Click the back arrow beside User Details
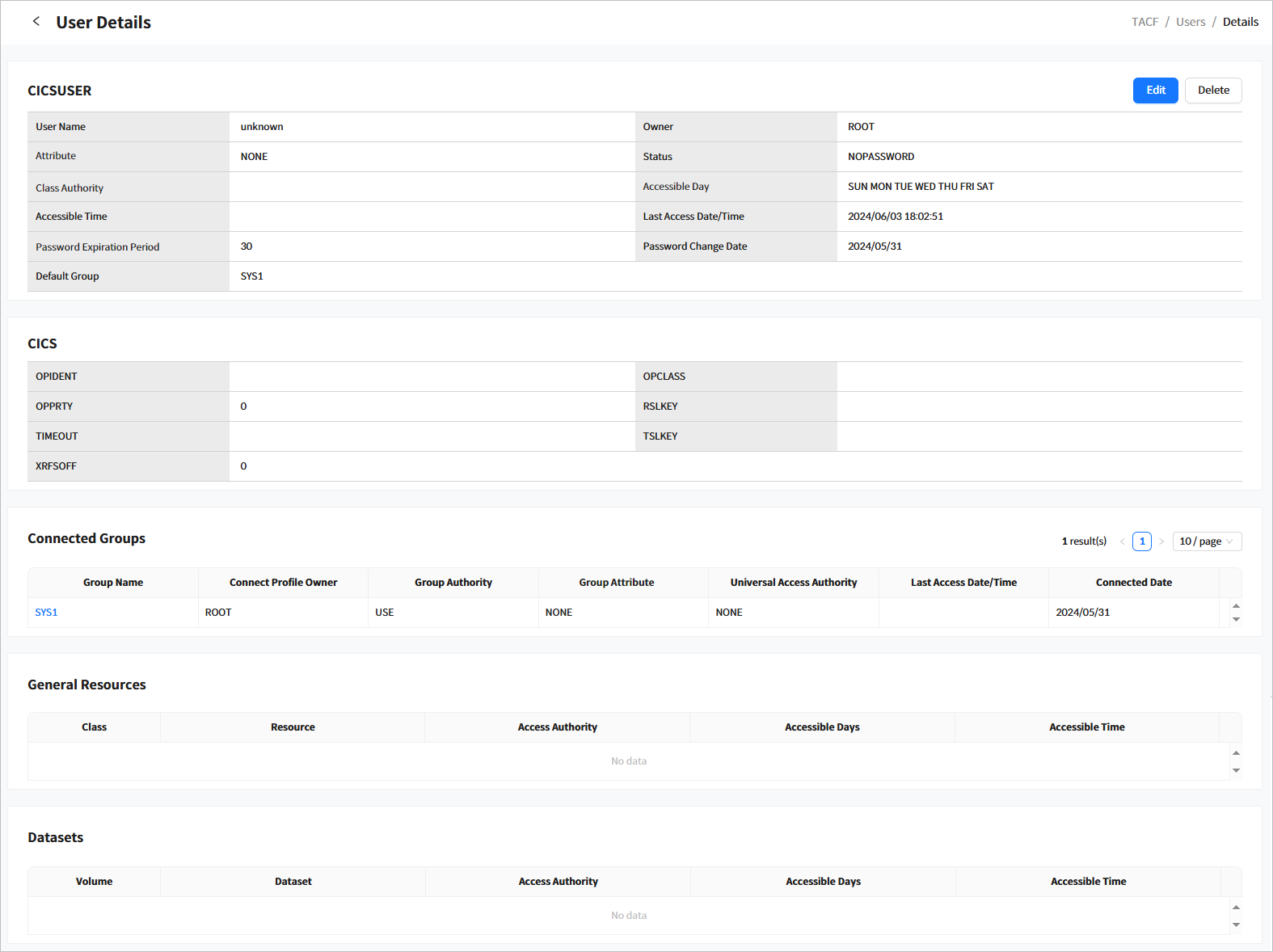 pyautogui.click(x=36, y=22)
